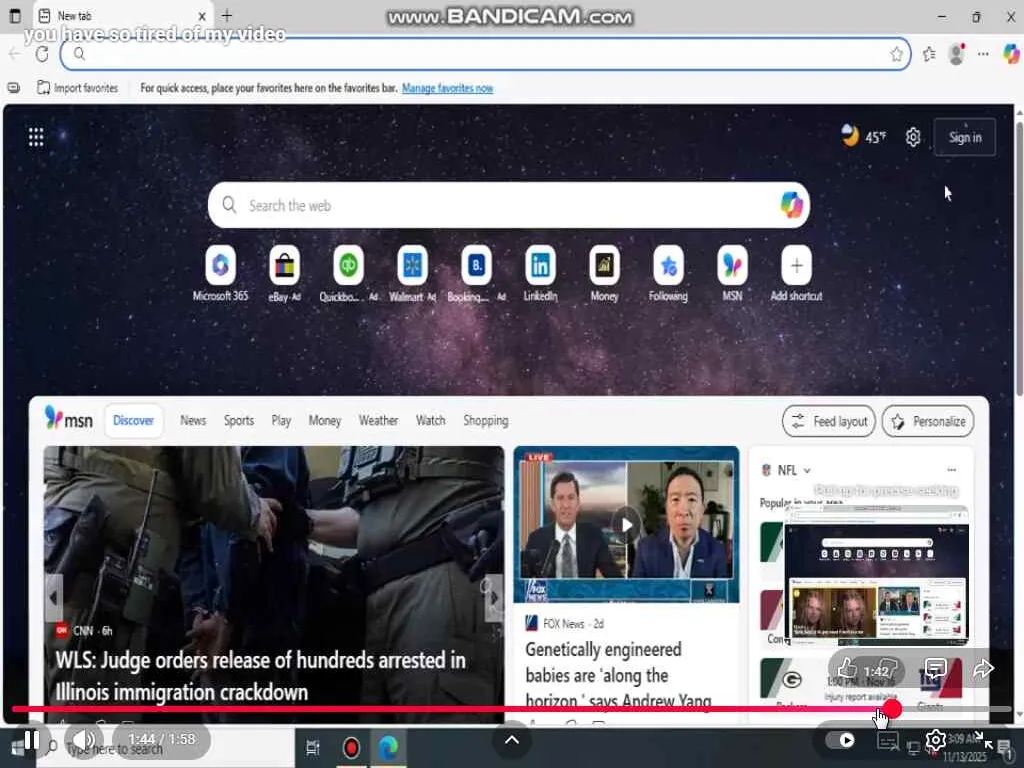Open the favorites list icon in toolbar
The width and height of the screenshot is (1024, 768).
(929, 54)
